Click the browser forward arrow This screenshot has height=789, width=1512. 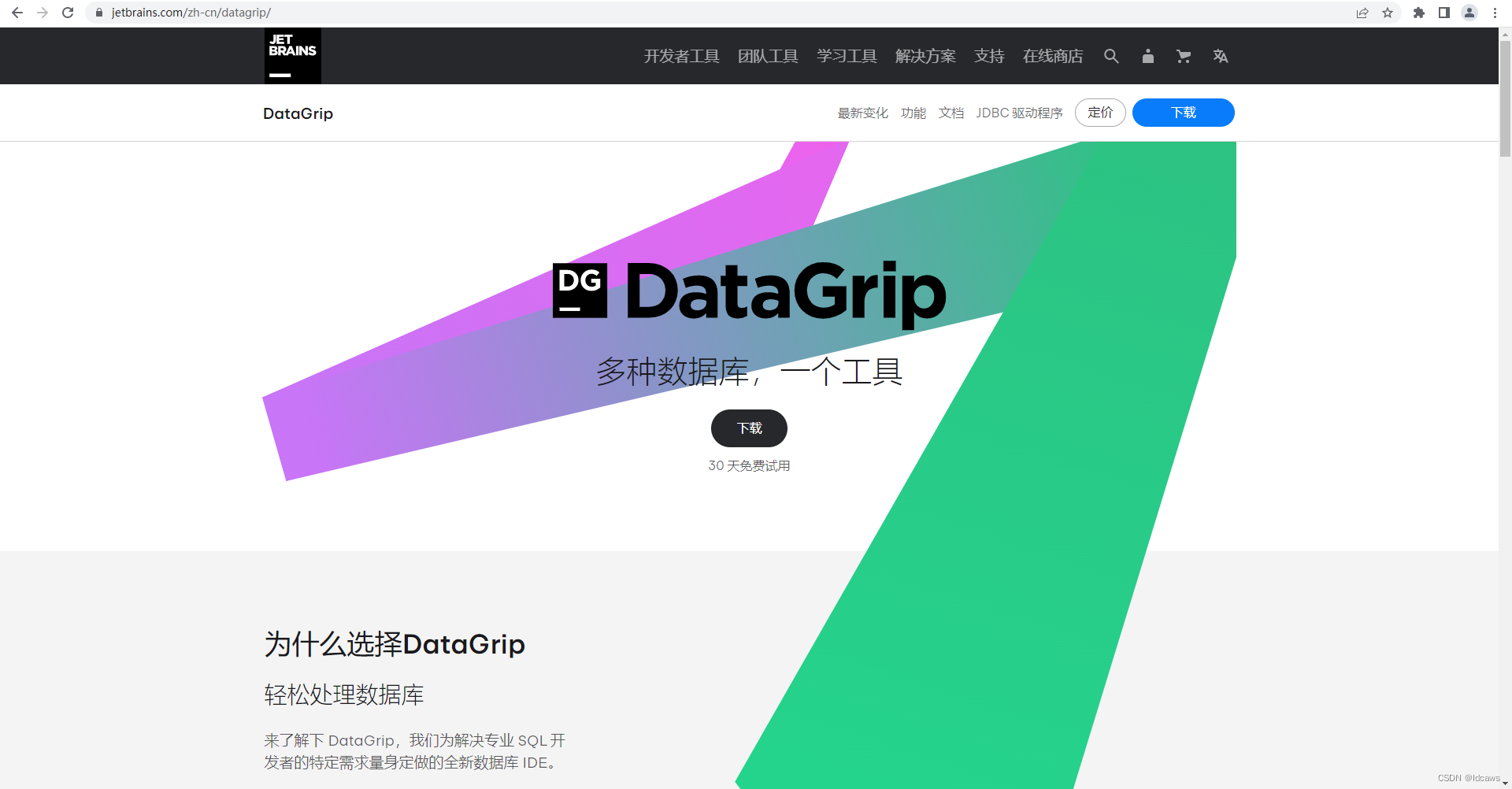[43, 13]
